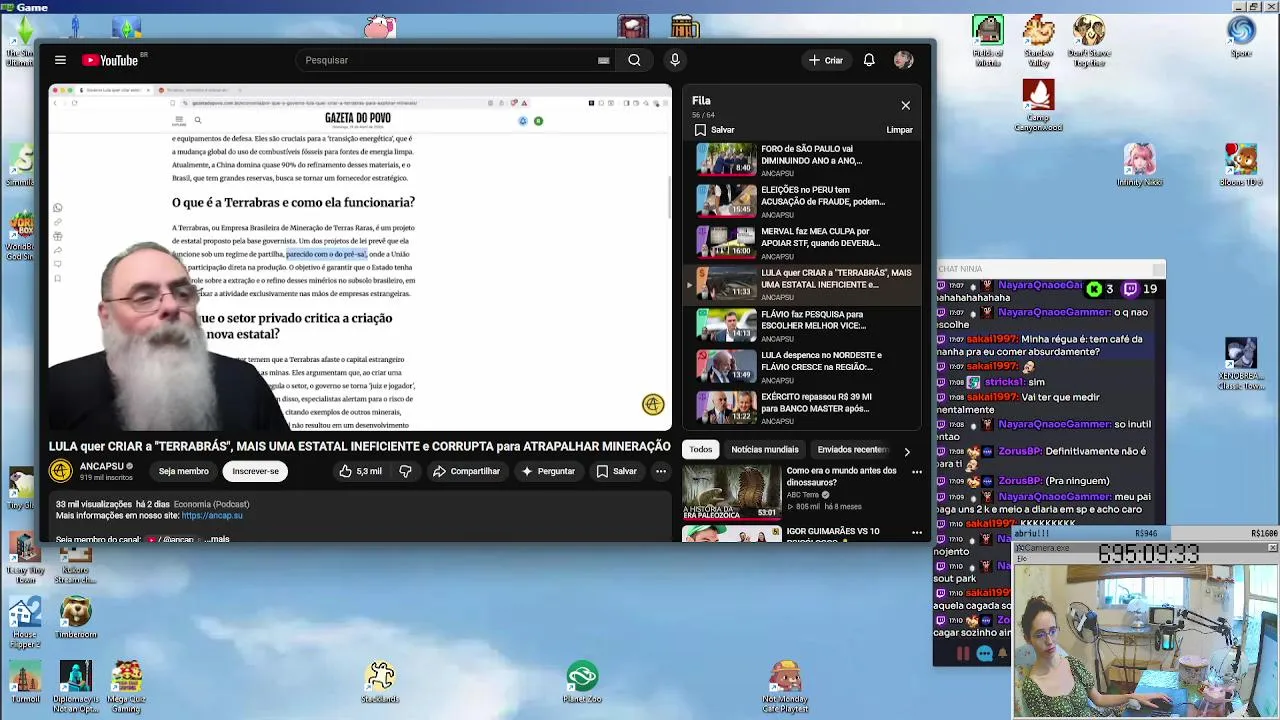Click the Perguntar ask button
The image size is (1280, 720).
(548, 471)
